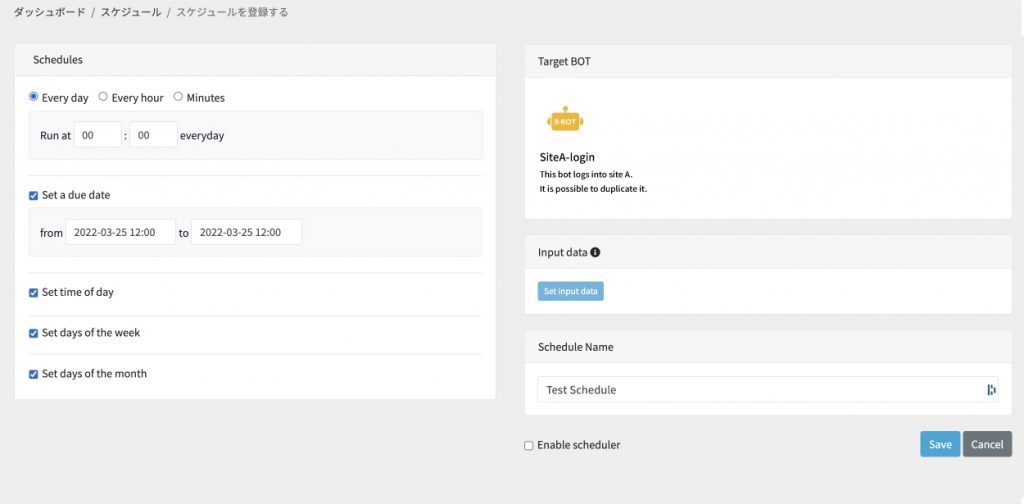The height and width of the screenshot is (504, 1024).
Task: Go to ダッシュボード breadcrumb link
Action: pos(50,12)
